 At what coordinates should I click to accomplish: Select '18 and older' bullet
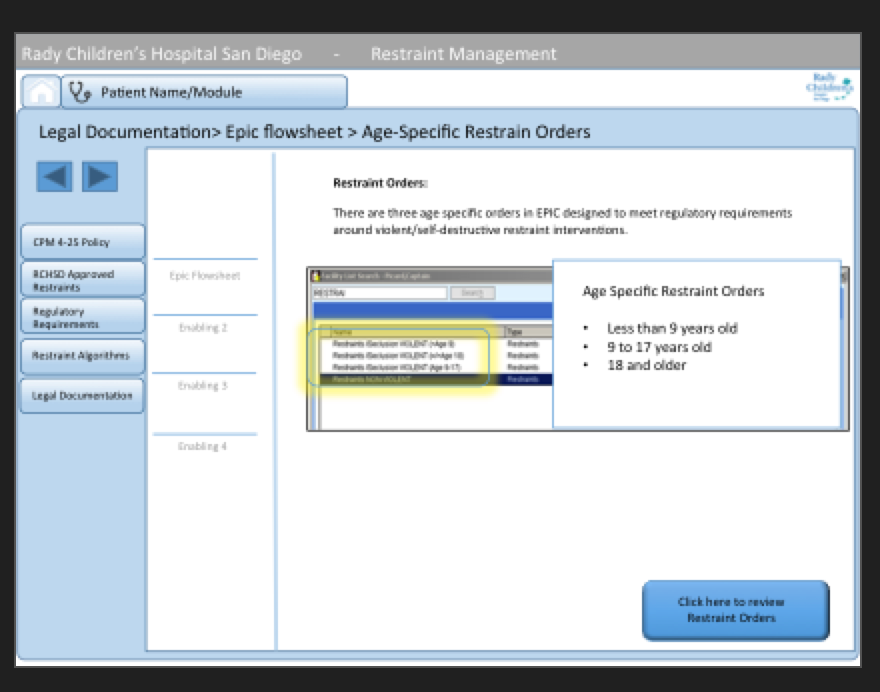[x=647, y=365]
